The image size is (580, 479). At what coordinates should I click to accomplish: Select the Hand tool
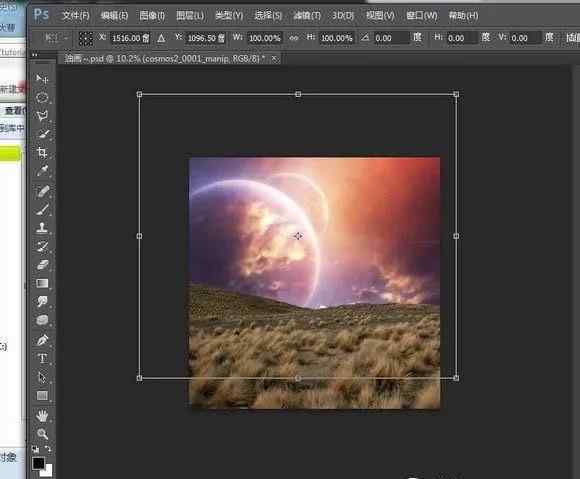(42, 415)
